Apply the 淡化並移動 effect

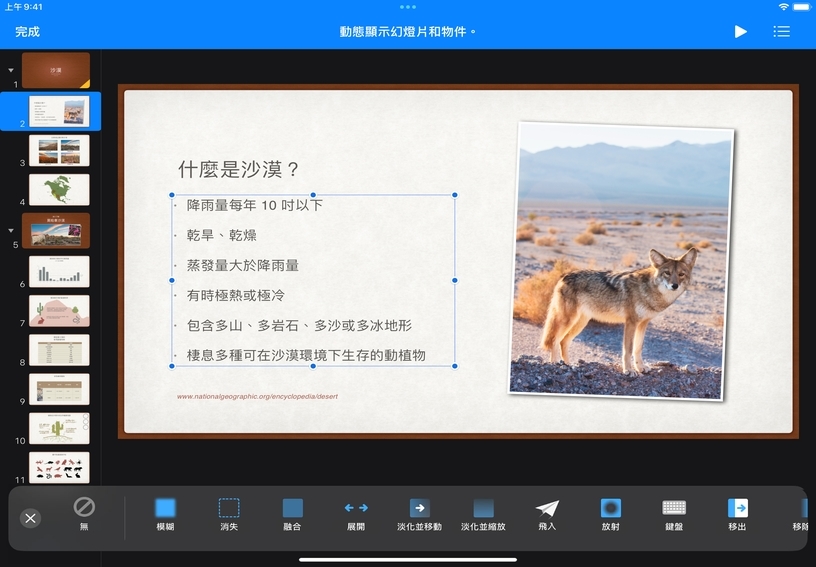point(419,514)
